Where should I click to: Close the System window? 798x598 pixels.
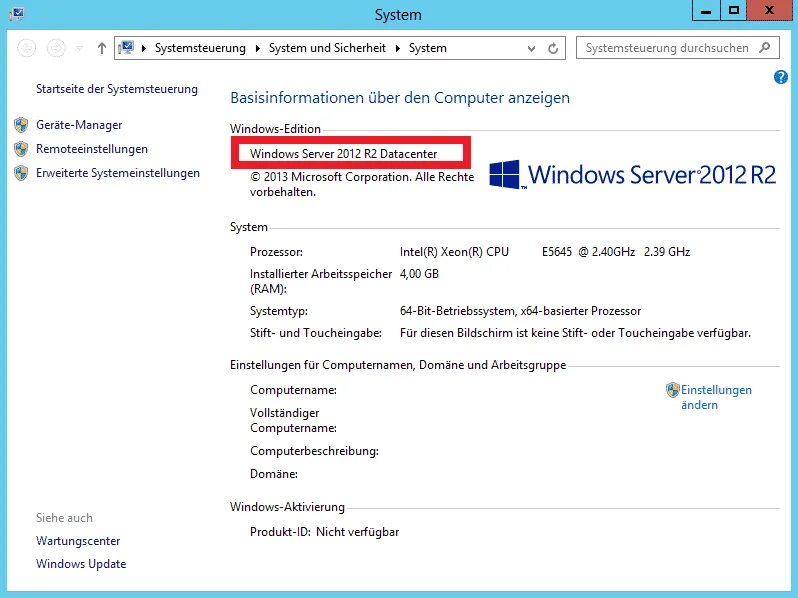pyautogui.click(x=770, y=11)
